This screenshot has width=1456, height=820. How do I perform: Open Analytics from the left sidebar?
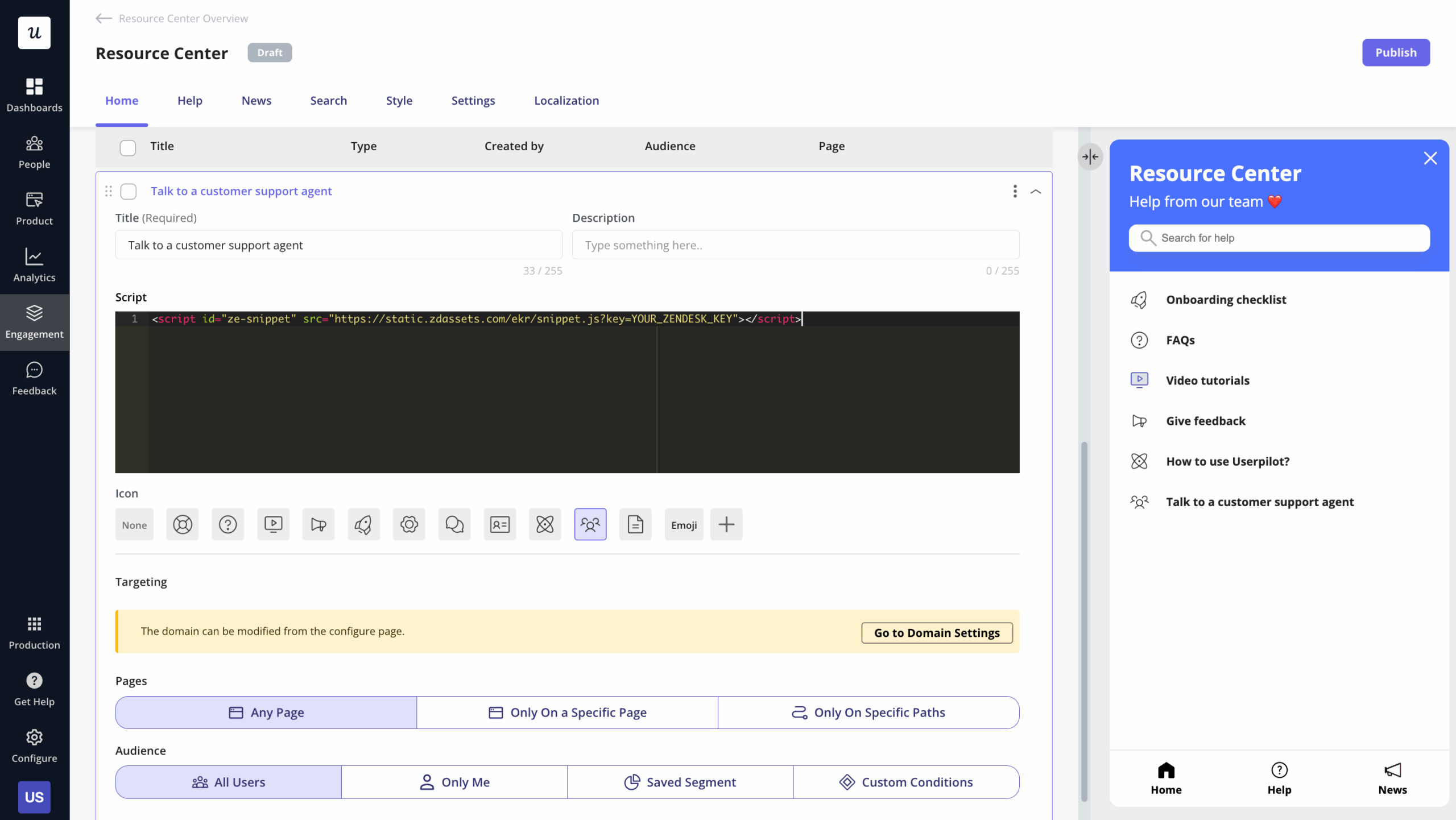(34, 266)
